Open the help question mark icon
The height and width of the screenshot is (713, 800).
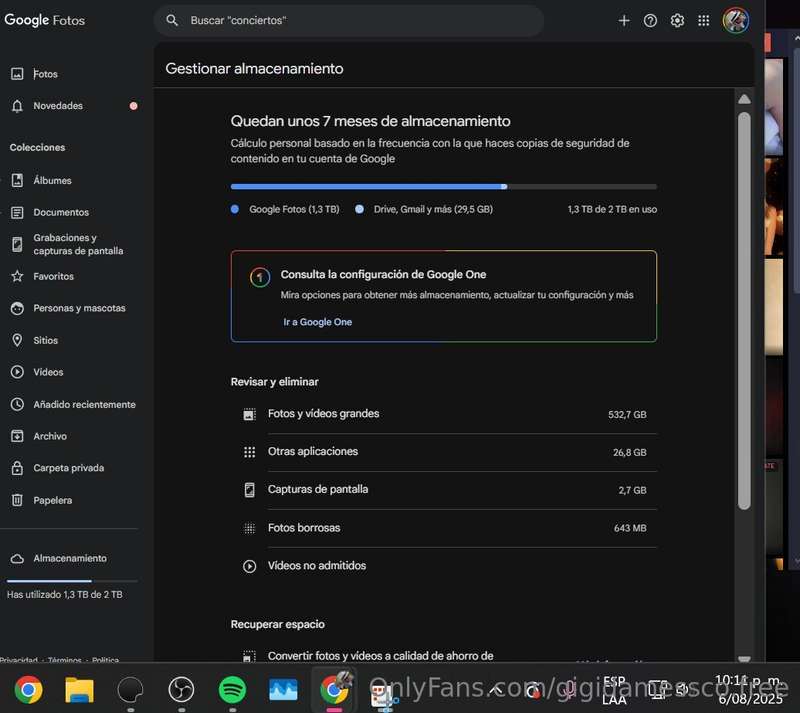pos(650,20)
